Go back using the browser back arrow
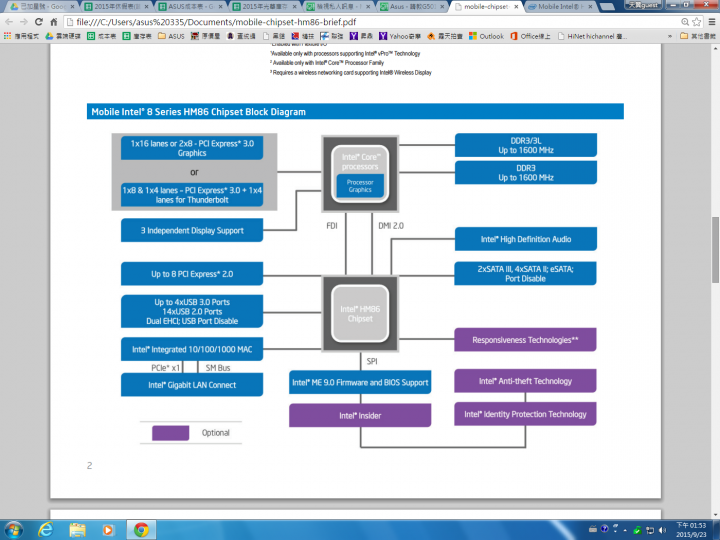 tap(9, 22)
